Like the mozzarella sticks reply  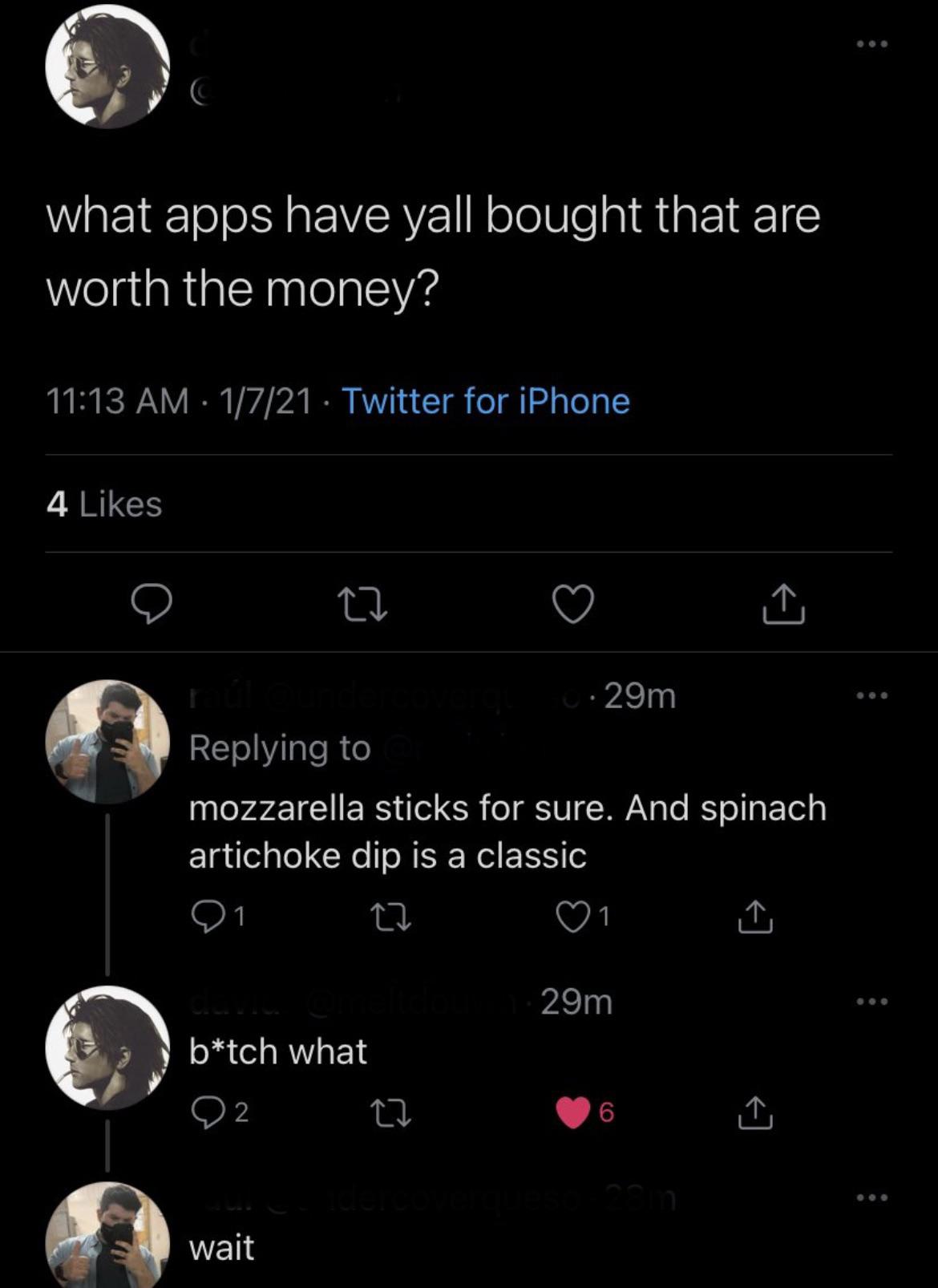(x=572, y=916)
